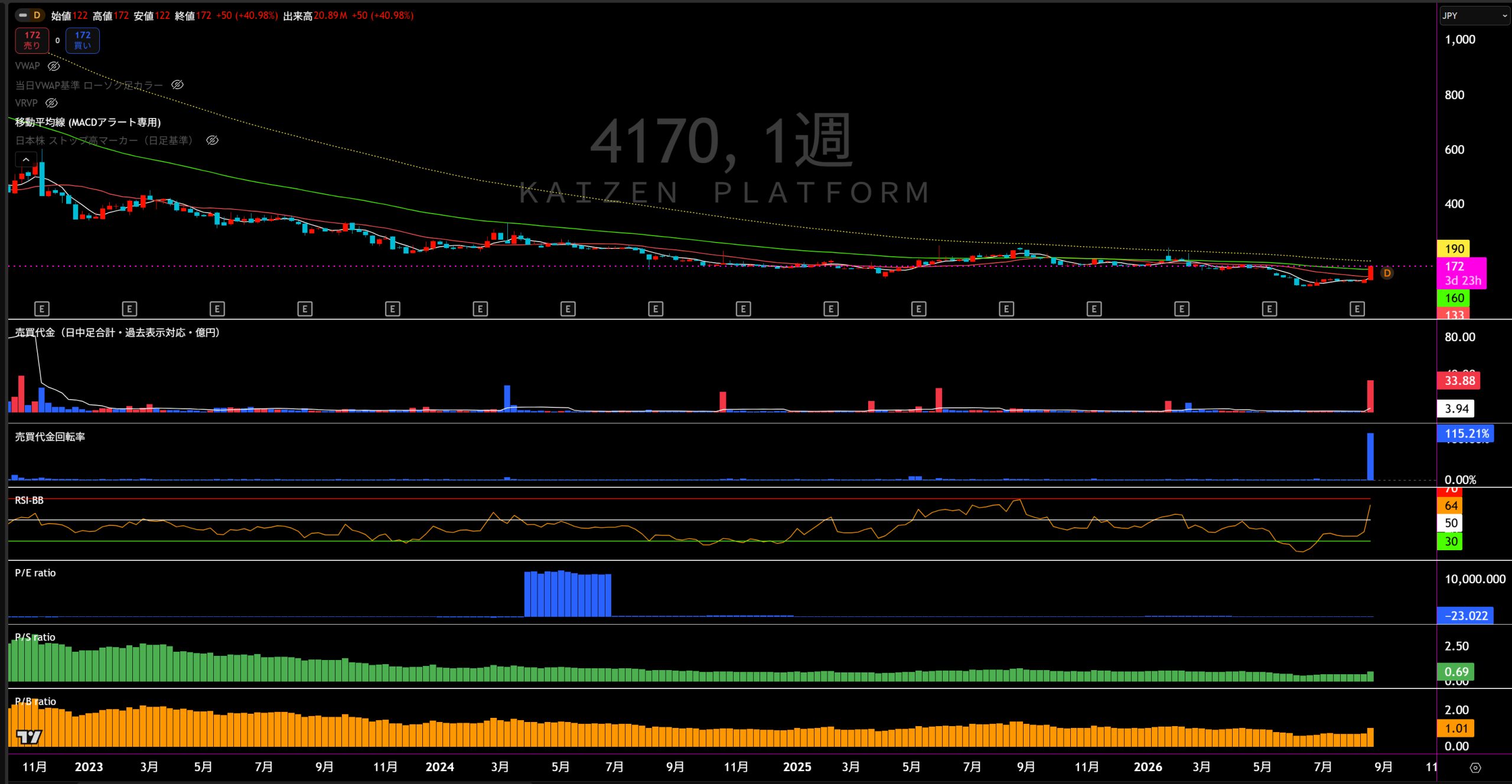The height and width of the screenshot is (784, 1512).
Task: Click the leftmost E earnings marker
Action: click(42, 309)
